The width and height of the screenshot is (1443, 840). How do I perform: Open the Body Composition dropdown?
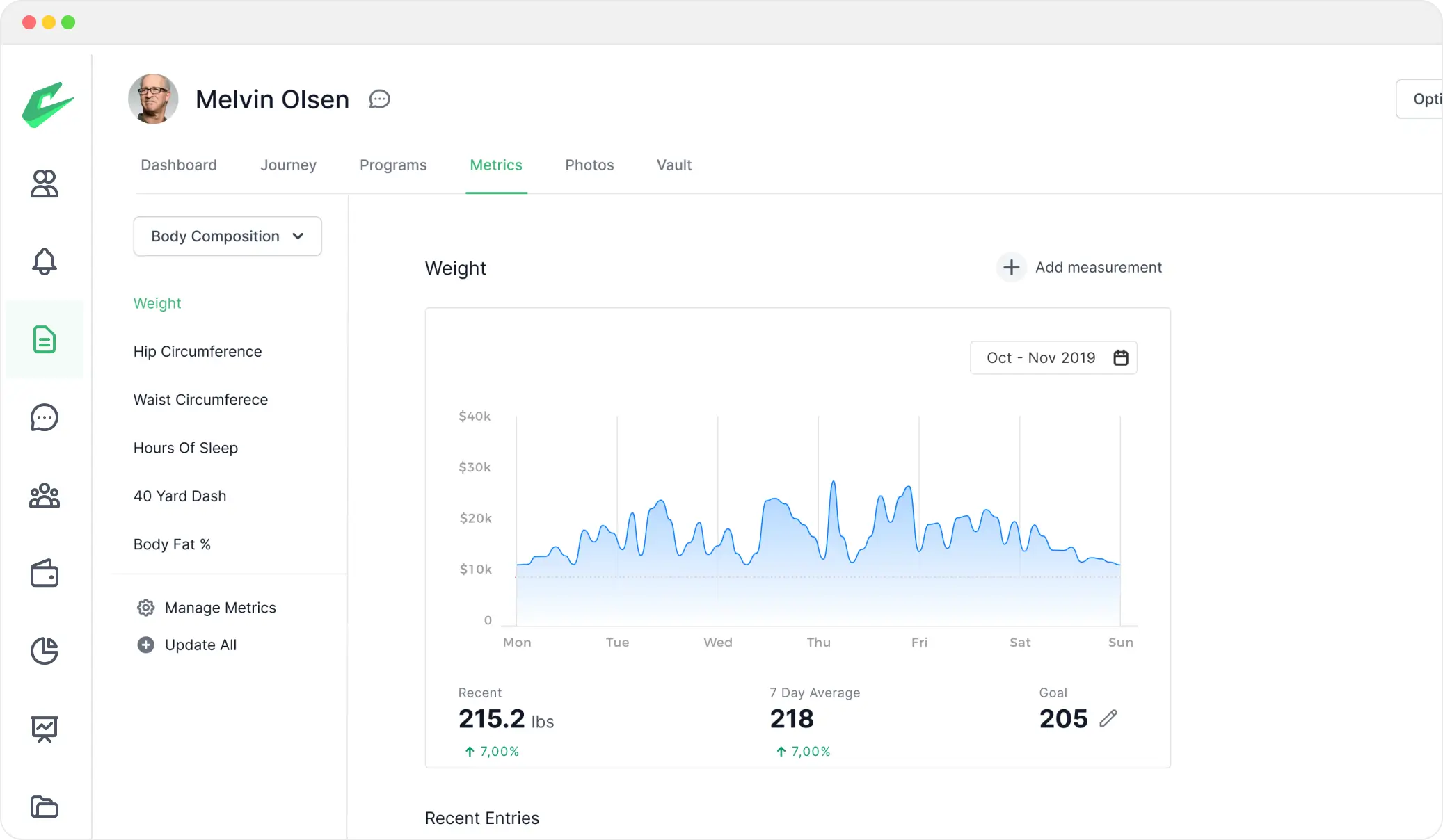tap(227, 236)
